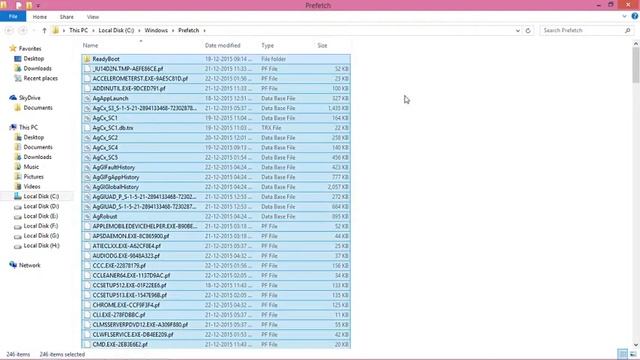The width and height of the screenshot is (640, 360).
Task: Switch to details view via status bar icon
Action: (622, 354)
